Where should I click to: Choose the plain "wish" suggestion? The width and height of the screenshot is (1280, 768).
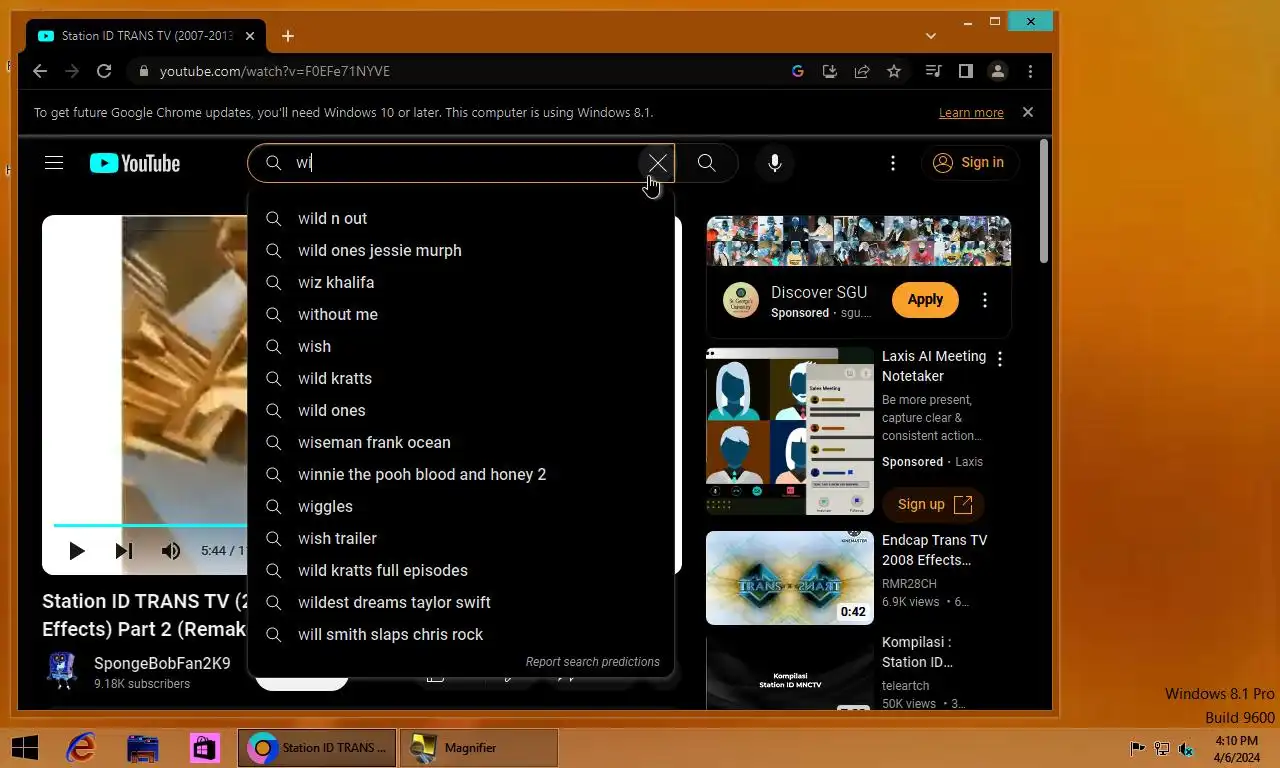(461, 346)
